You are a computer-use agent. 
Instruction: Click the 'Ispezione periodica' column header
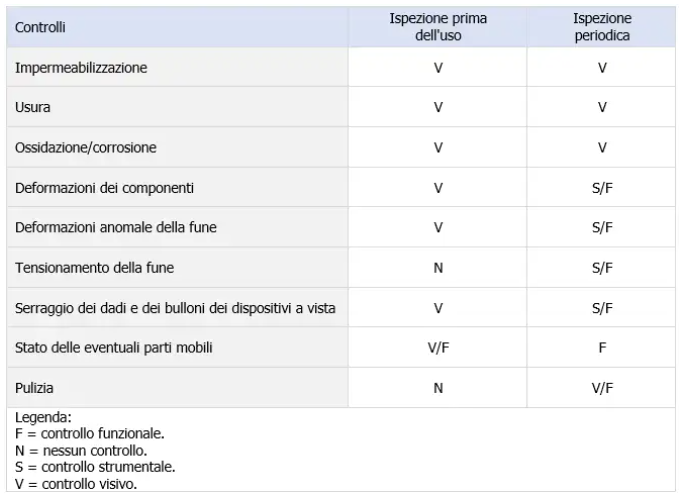click(x=601, y=27)
